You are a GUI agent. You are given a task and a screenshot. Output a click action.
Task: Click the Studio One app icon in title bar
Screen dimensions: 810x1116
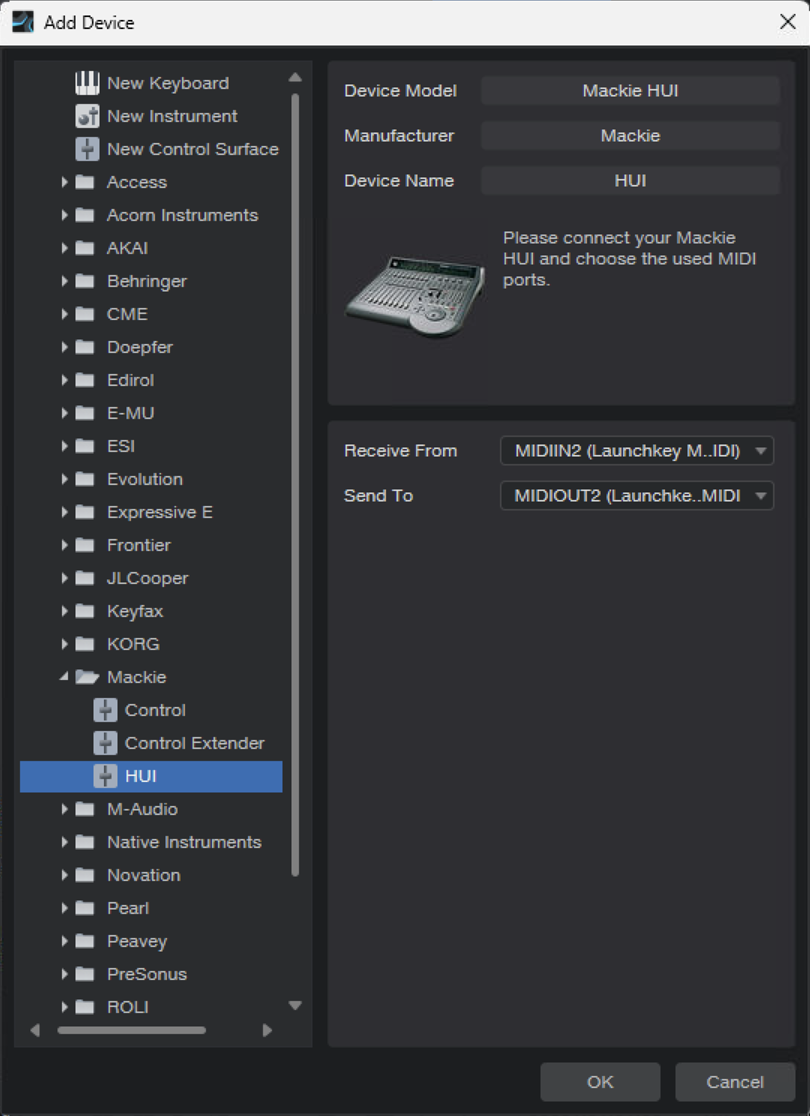[x=23, y=22]
